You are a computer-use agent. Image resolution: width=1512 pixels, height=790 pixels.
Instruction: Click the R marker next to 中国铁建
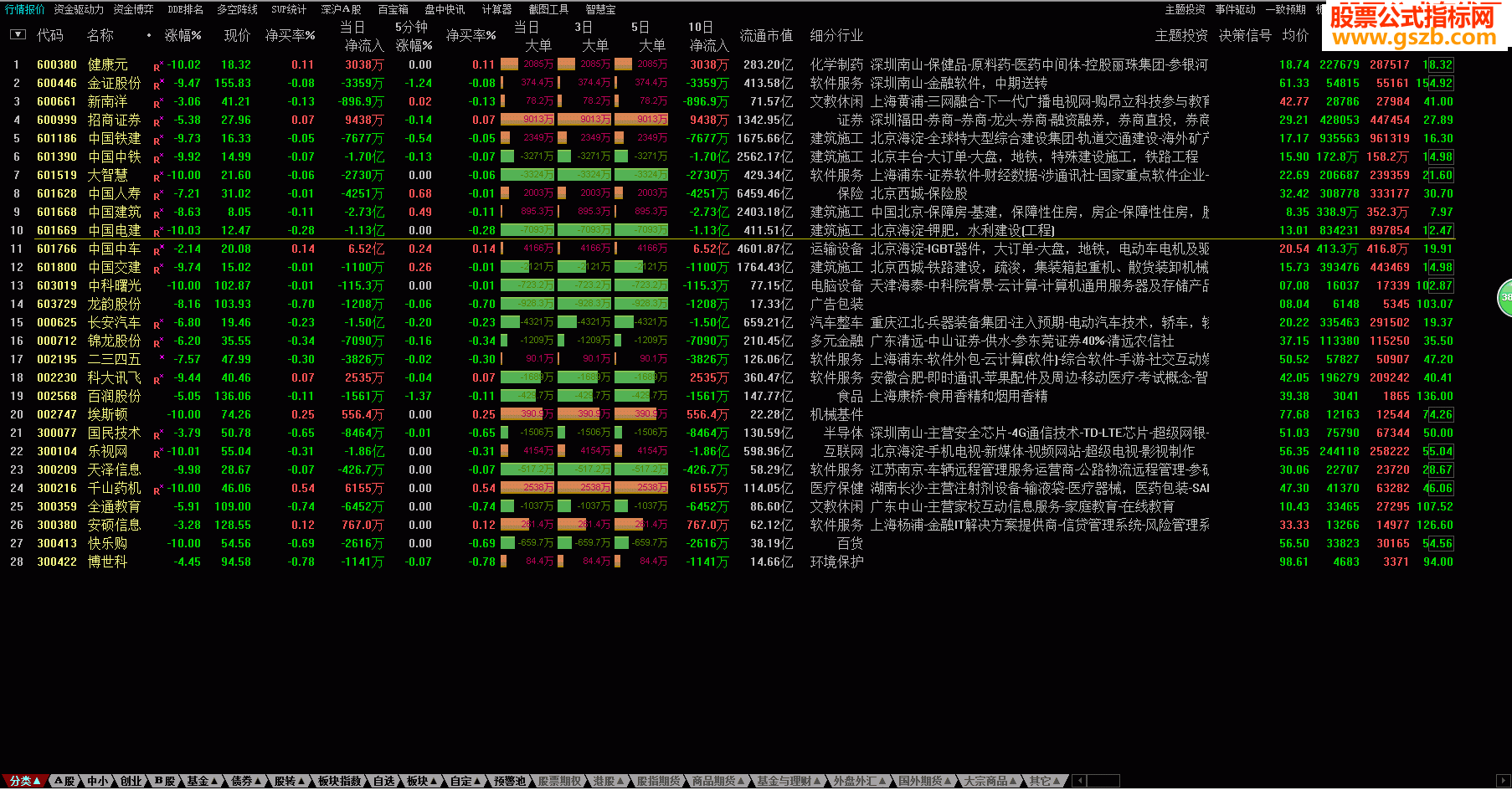pos(157,140)
